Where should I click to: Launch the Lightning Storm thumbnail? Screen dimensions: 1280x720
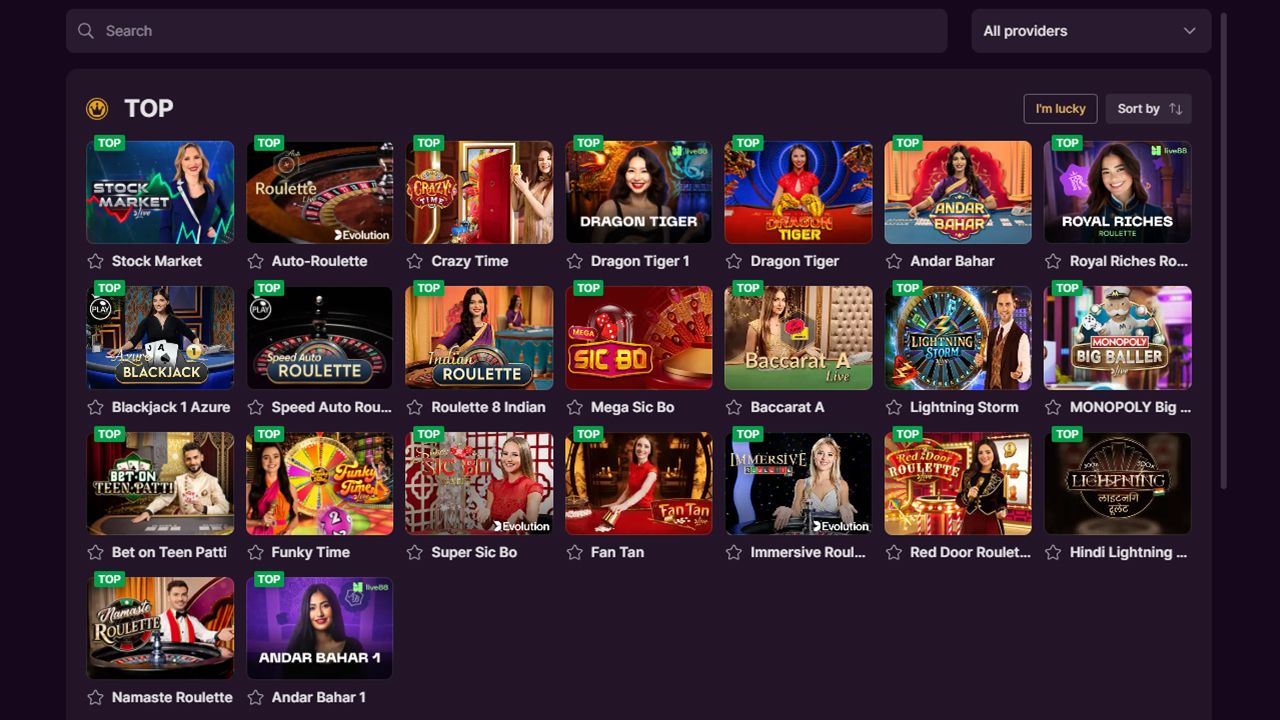[958, 338]
